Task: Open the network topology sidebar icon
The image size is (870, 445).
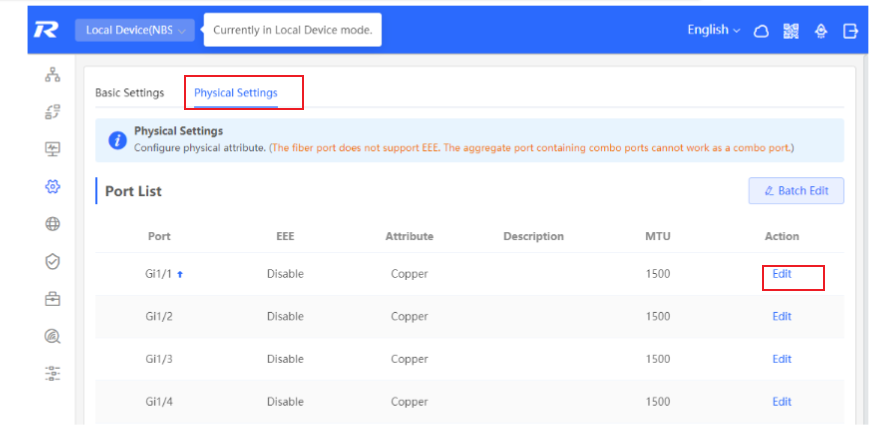Action: [x=52, y=74]
